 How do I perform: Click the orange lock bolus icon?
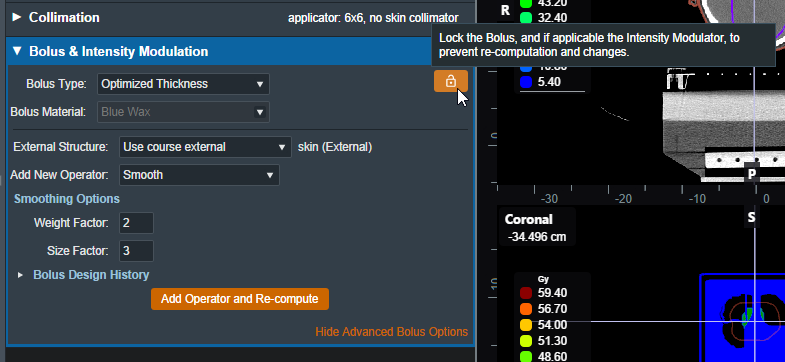click(x=451, y=81)
